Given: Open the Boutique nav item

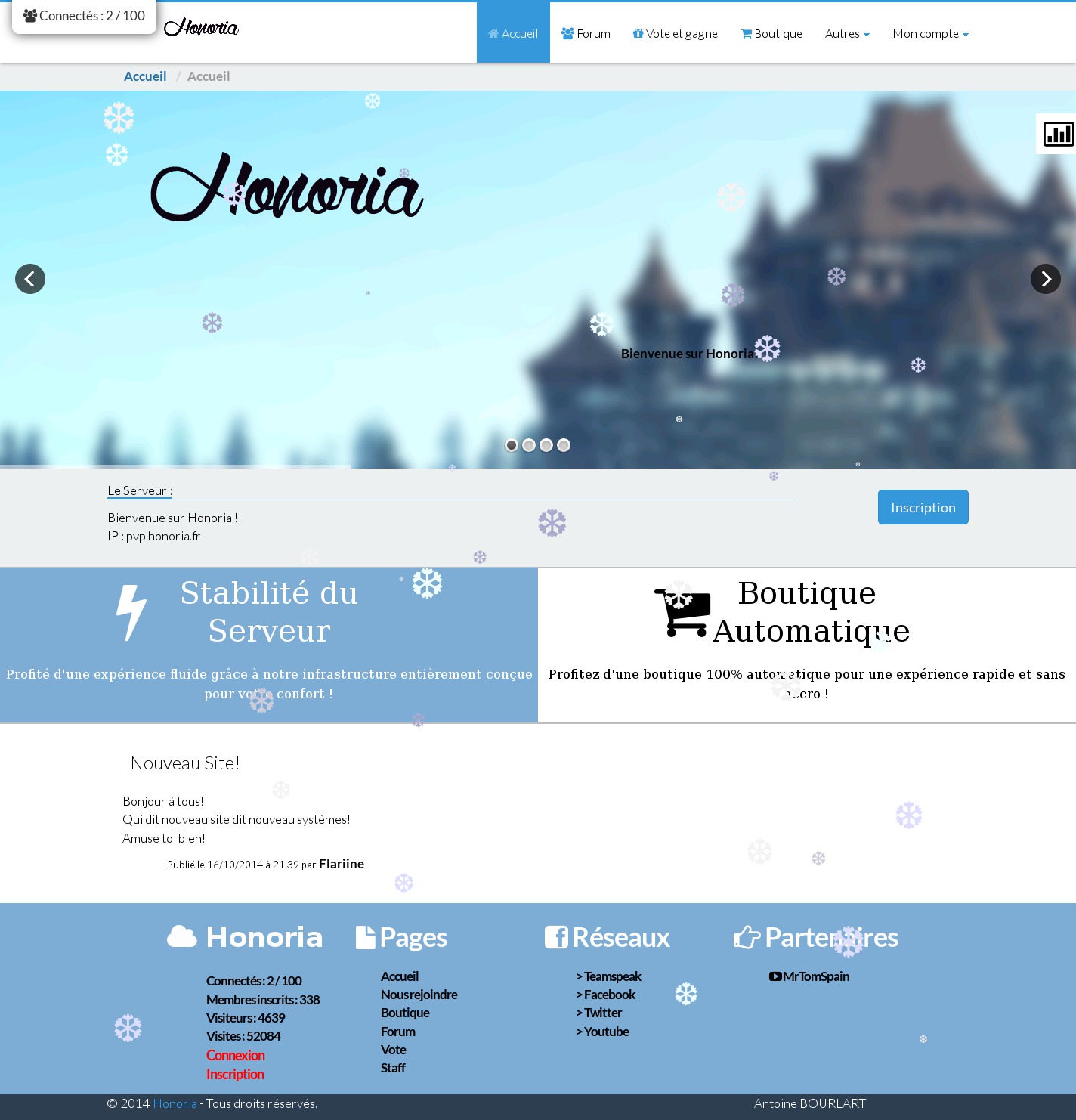Looking at the screenshot, I should coord(771,33).
